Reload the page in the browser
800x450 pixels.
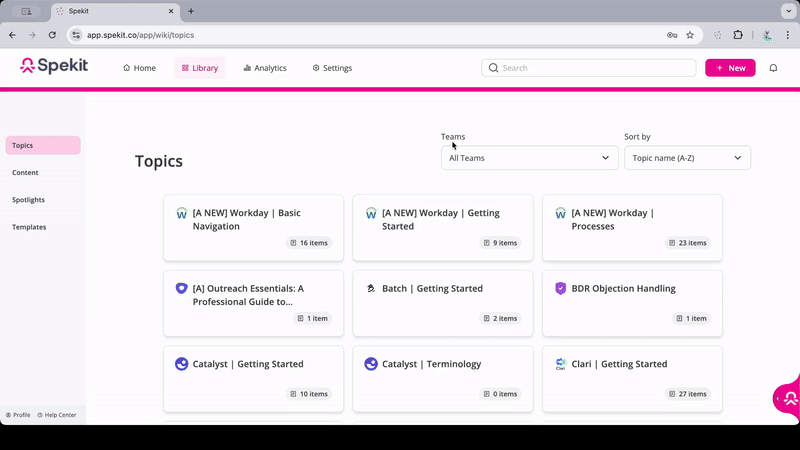(52, 35)
